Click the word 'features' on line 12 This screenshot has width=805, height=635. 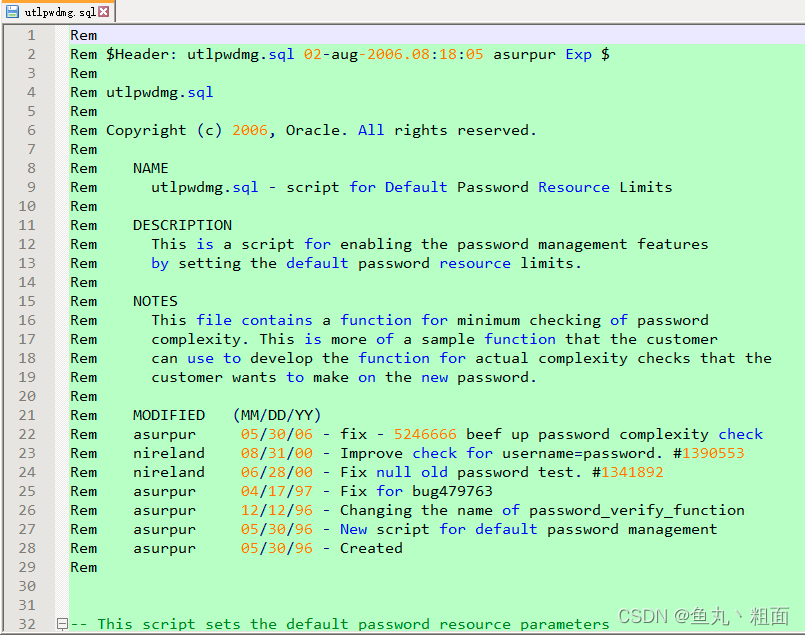[x=673, y=244]
